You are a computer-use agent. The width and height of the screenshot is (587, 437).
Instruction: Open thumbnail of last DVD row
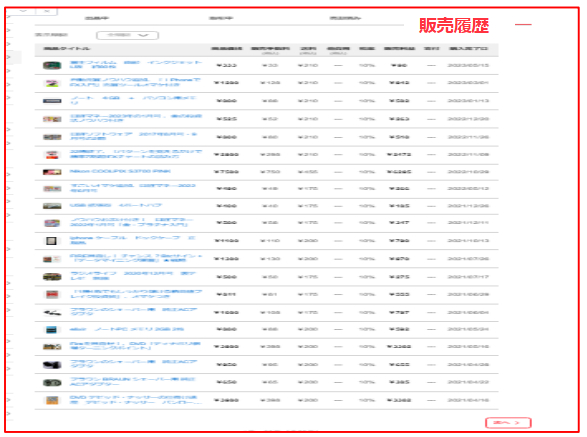(52, 400)
